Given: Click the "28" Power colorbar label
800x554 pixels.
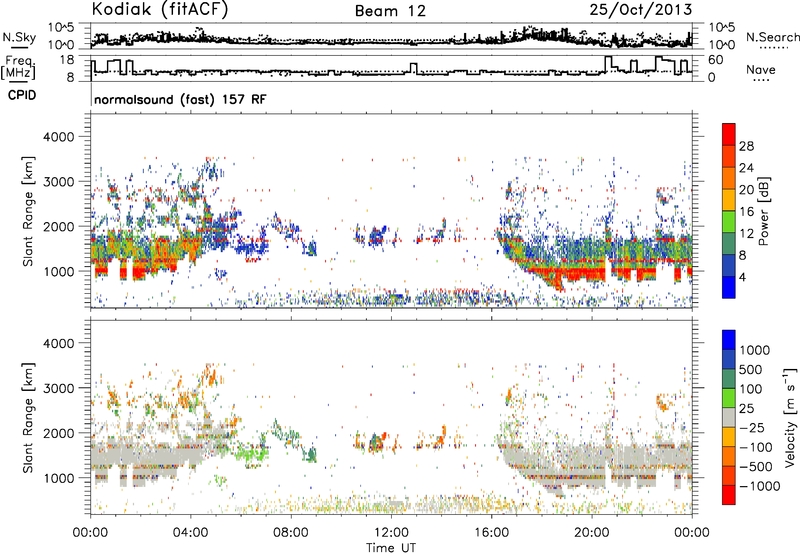Looking at the screenshot, I should (x=746, y=146).
